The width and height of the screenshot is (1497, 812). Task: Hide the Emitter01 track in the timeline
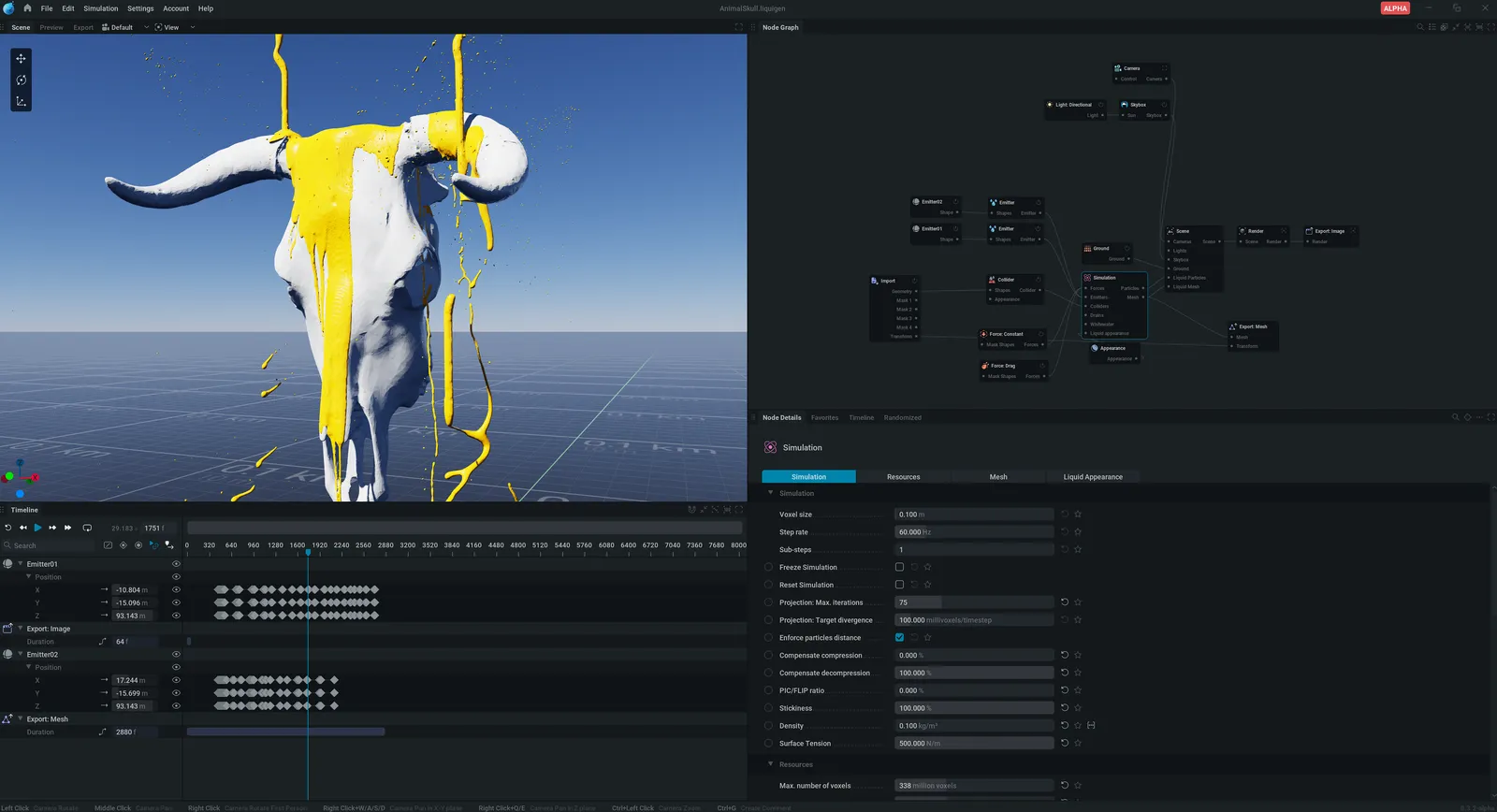click(x=176, y=564)
